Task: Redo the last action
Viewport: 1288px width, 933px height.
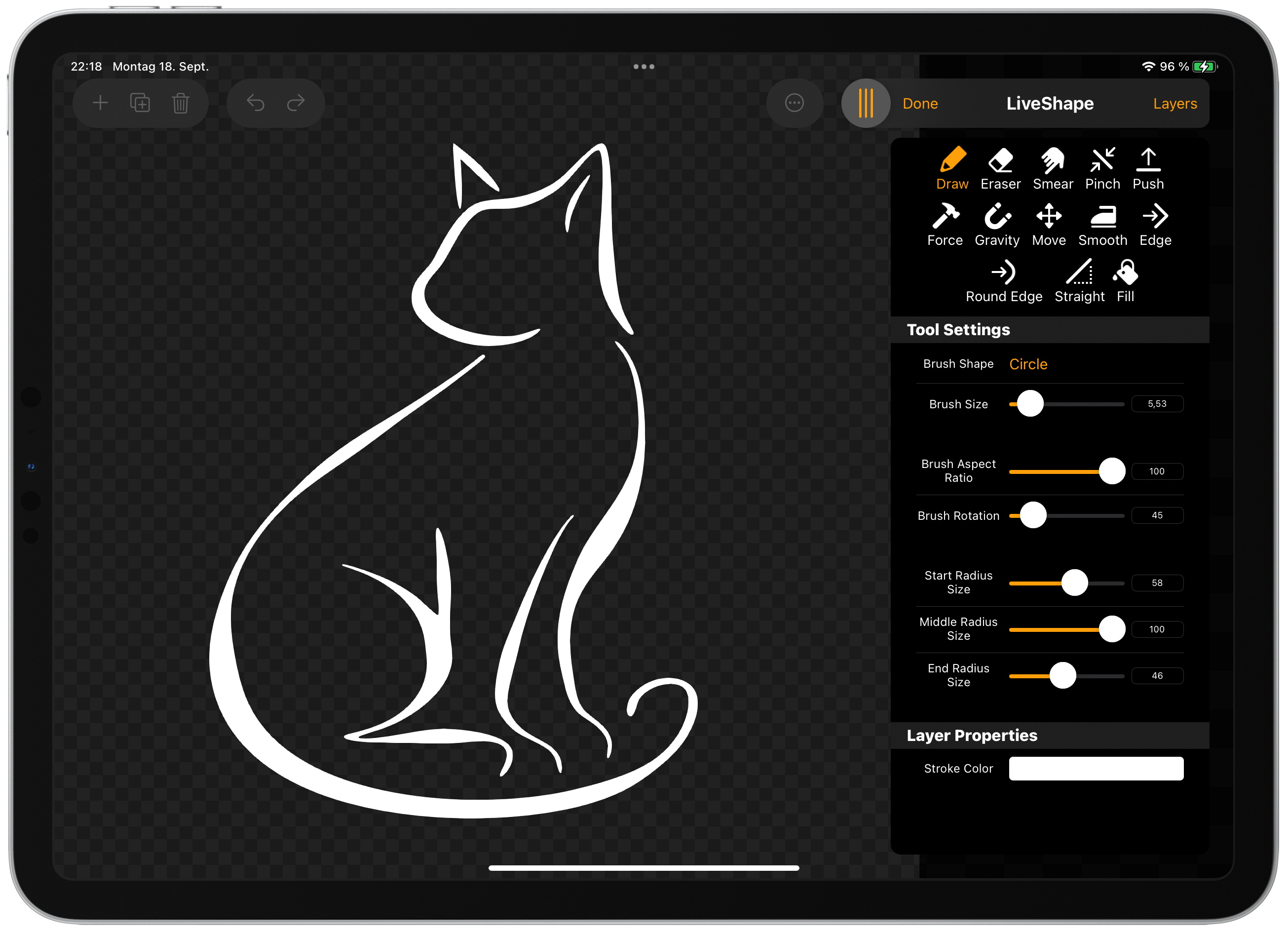Action: 296,103
